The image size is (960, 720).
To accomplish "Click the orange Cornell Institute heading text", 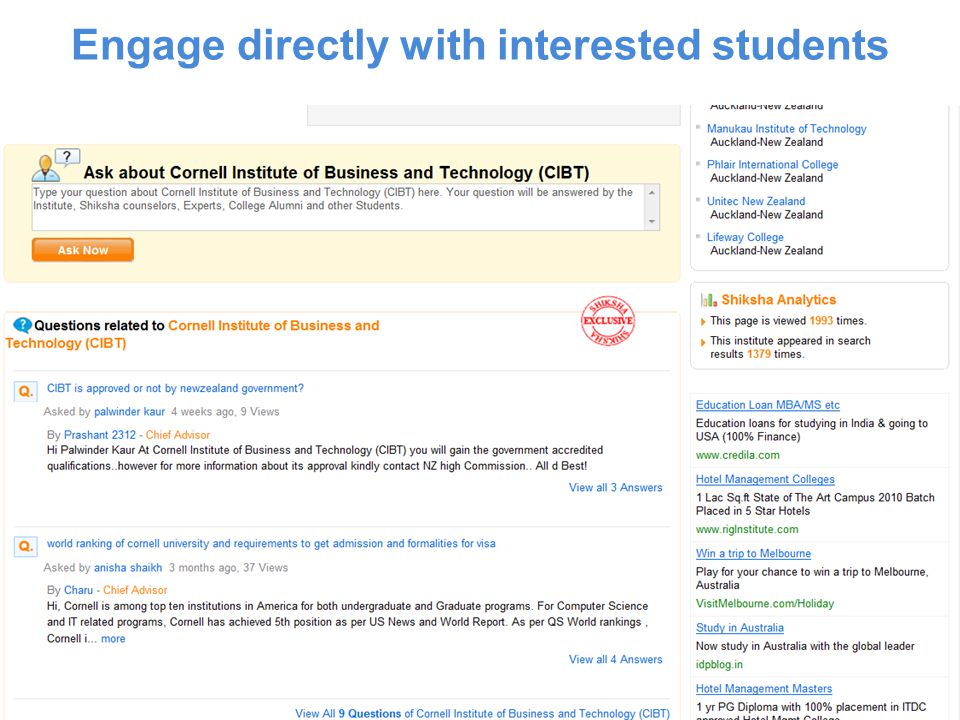I will coord(273,325).
